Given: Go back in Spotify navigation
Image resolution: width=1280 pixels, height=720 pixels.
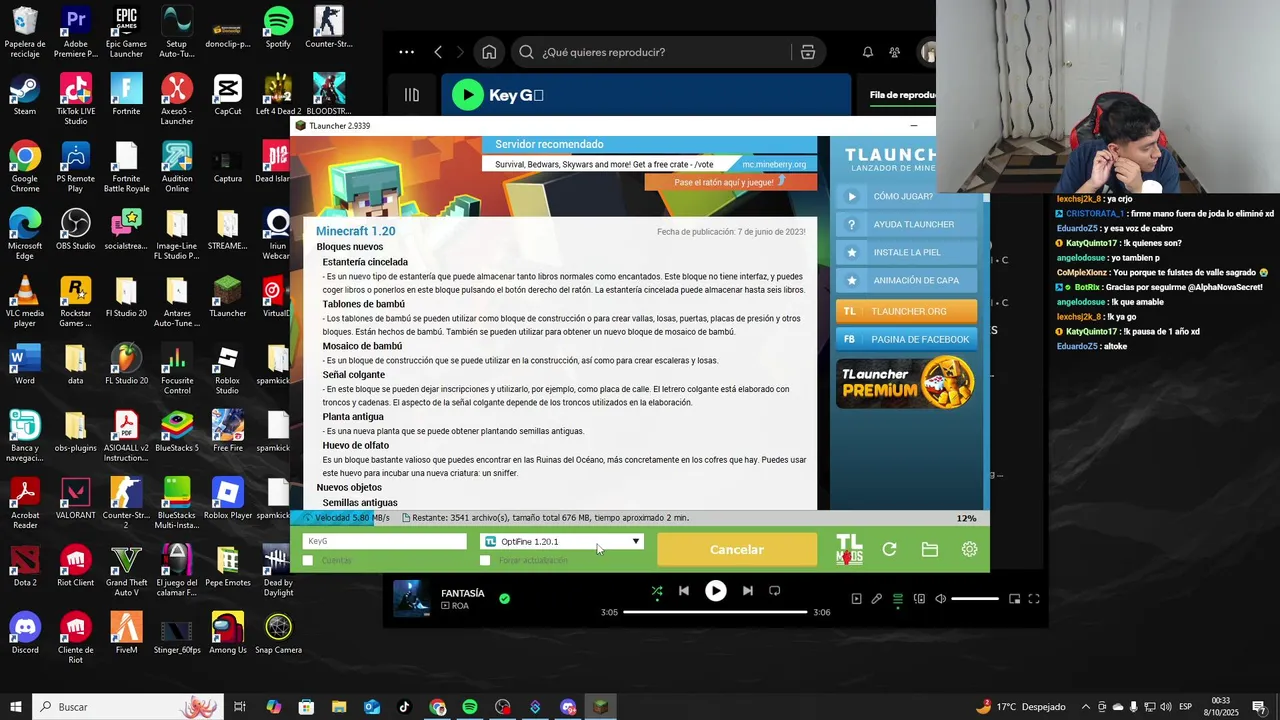Looking at the screenshot, I should coord(438,52).
